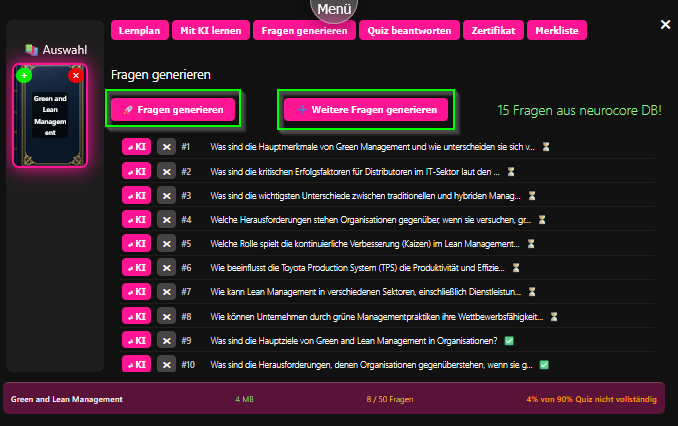The height and width of the screenshot is (426, 678).
Task: Click the green checkmark on question #10
Action: click(544, 365)
